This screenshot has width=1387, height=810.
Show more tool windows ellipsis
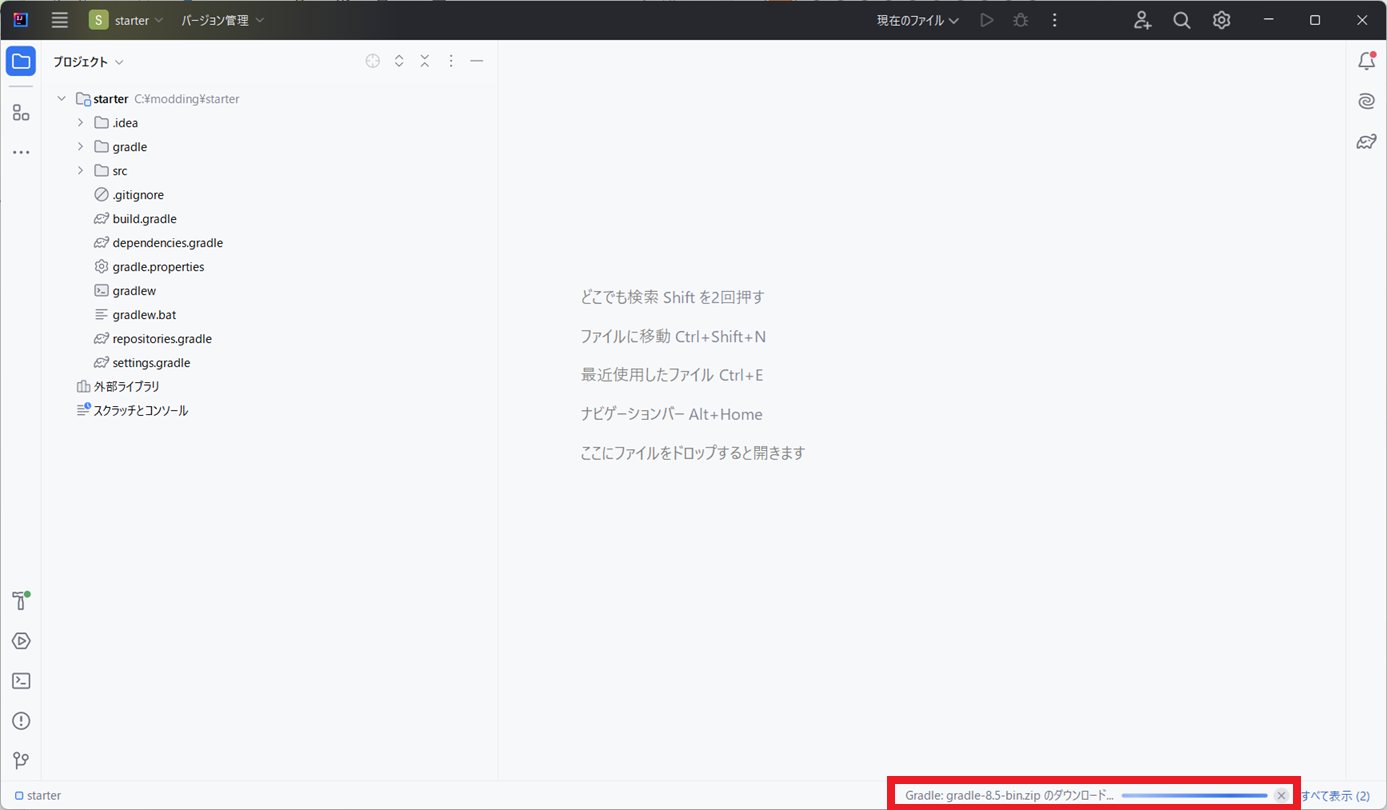tap(21, 152)
